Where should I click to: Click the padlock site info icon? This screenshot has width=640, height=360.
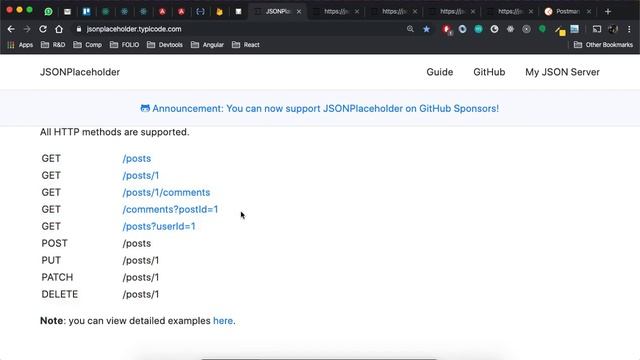(79, 29)
